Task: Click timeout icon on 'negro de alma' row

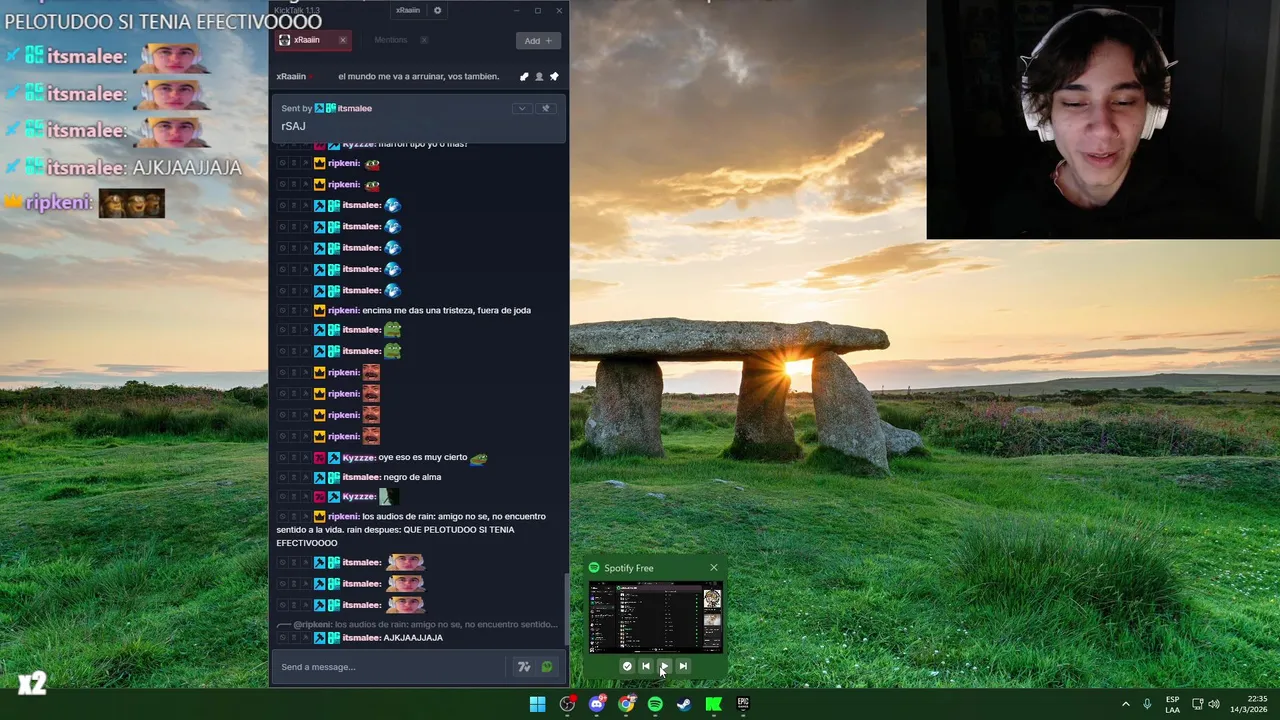Action: pyautogui.click(x=294, y=478)
